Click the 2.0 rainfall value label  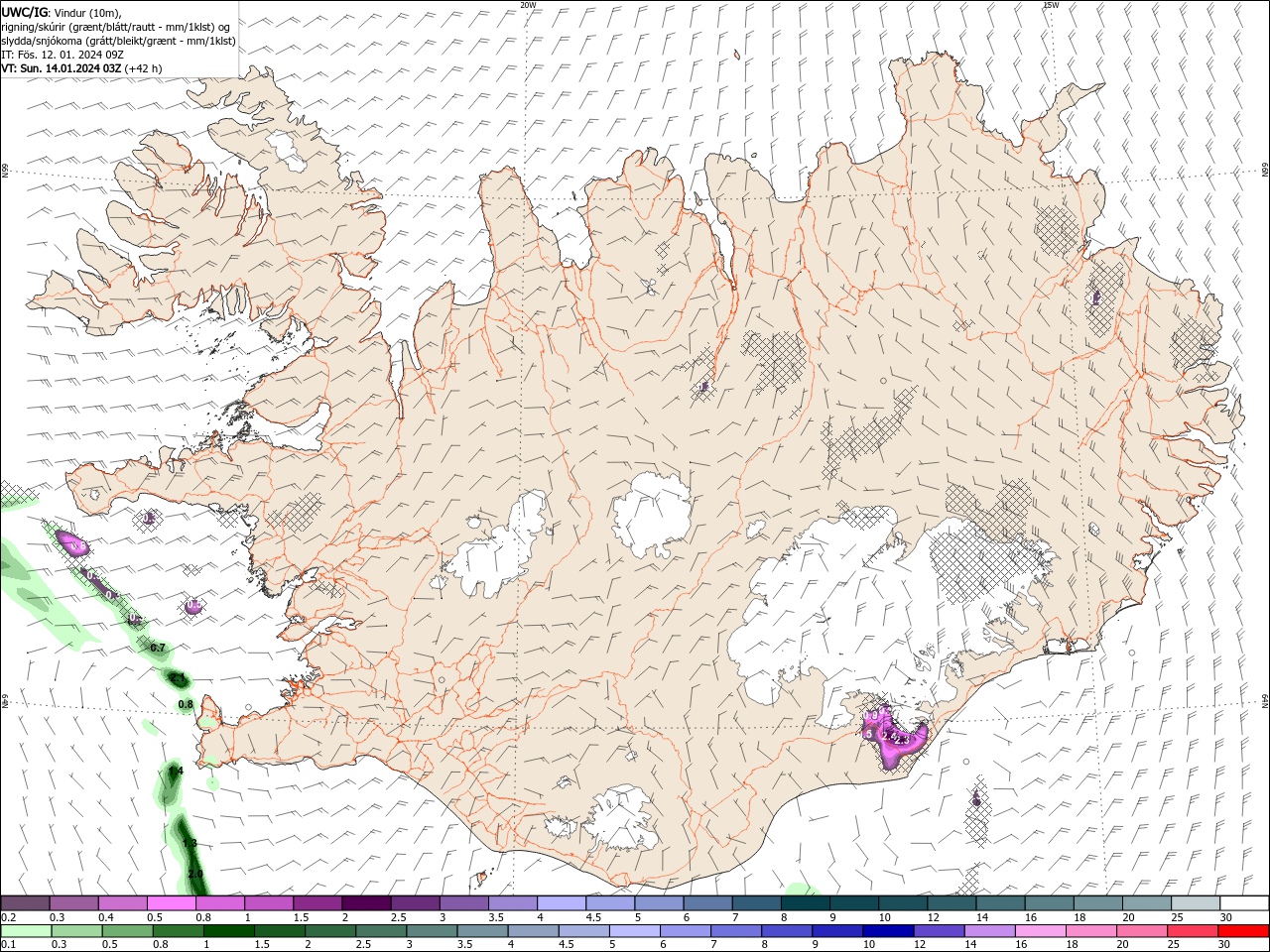[195, 874]
